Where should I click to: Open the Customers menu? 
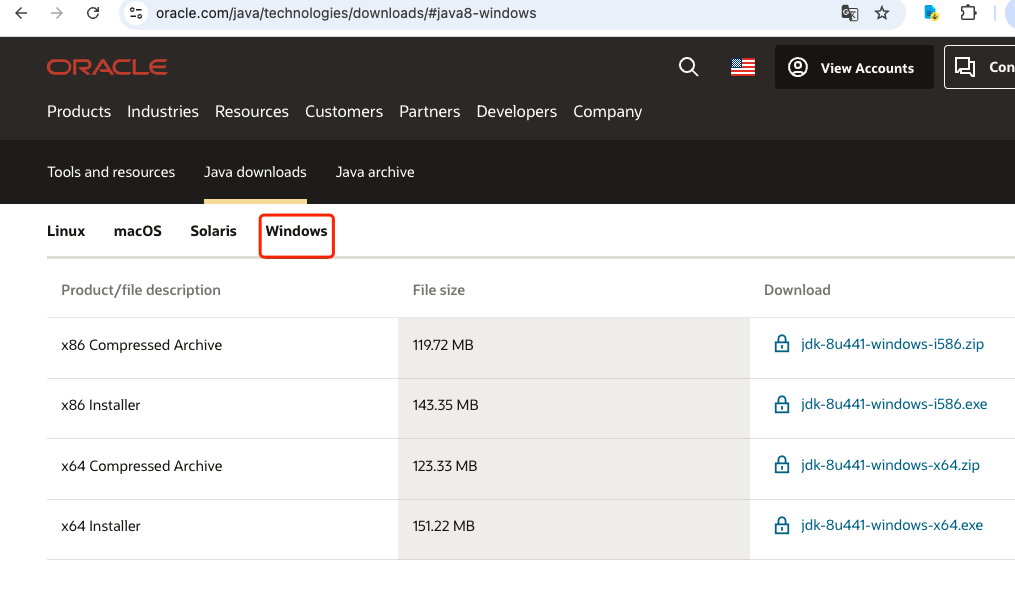[344, 111]
